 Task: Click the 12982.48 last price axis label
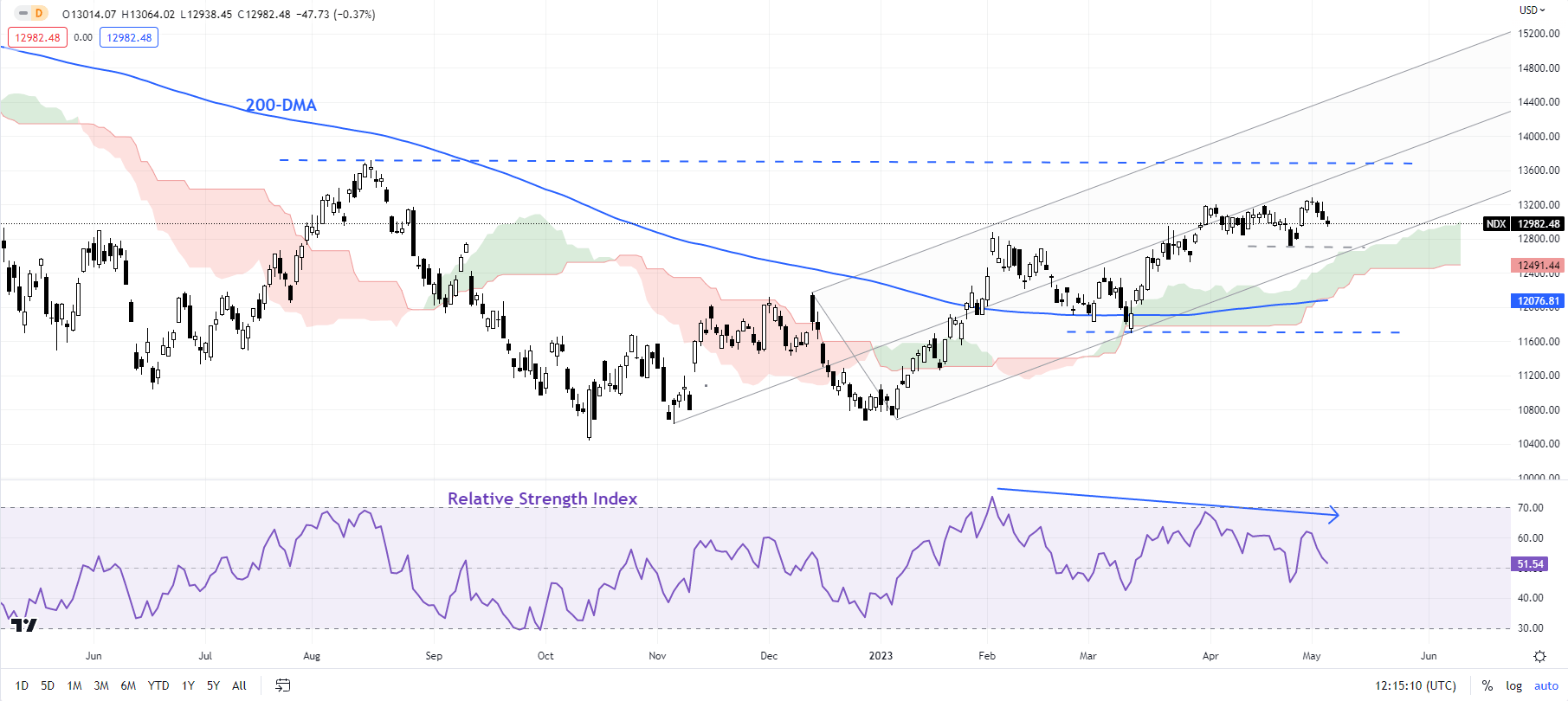1538,223
